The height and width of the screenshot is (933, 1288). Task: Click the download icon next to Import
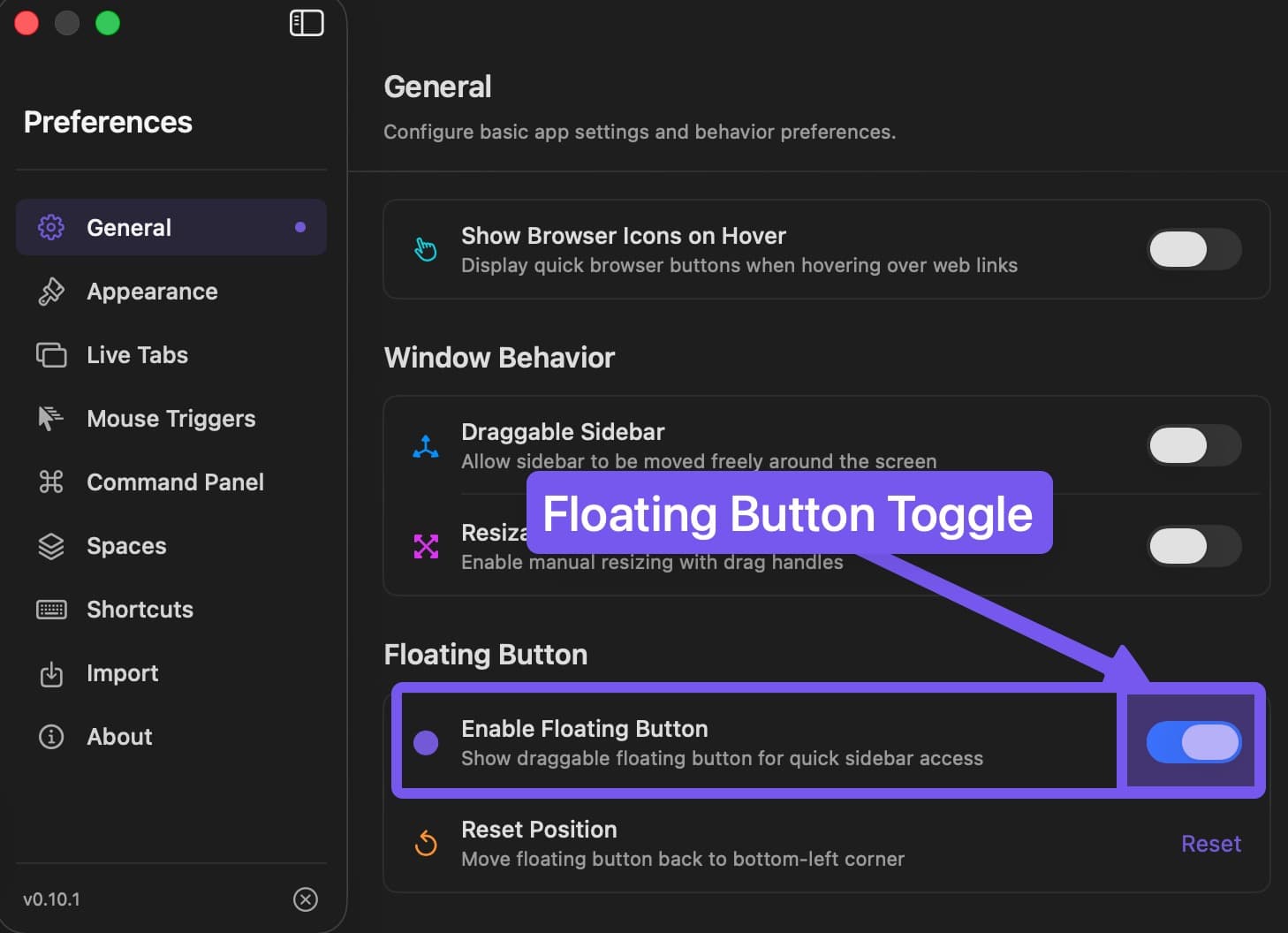tap(51, 672)
